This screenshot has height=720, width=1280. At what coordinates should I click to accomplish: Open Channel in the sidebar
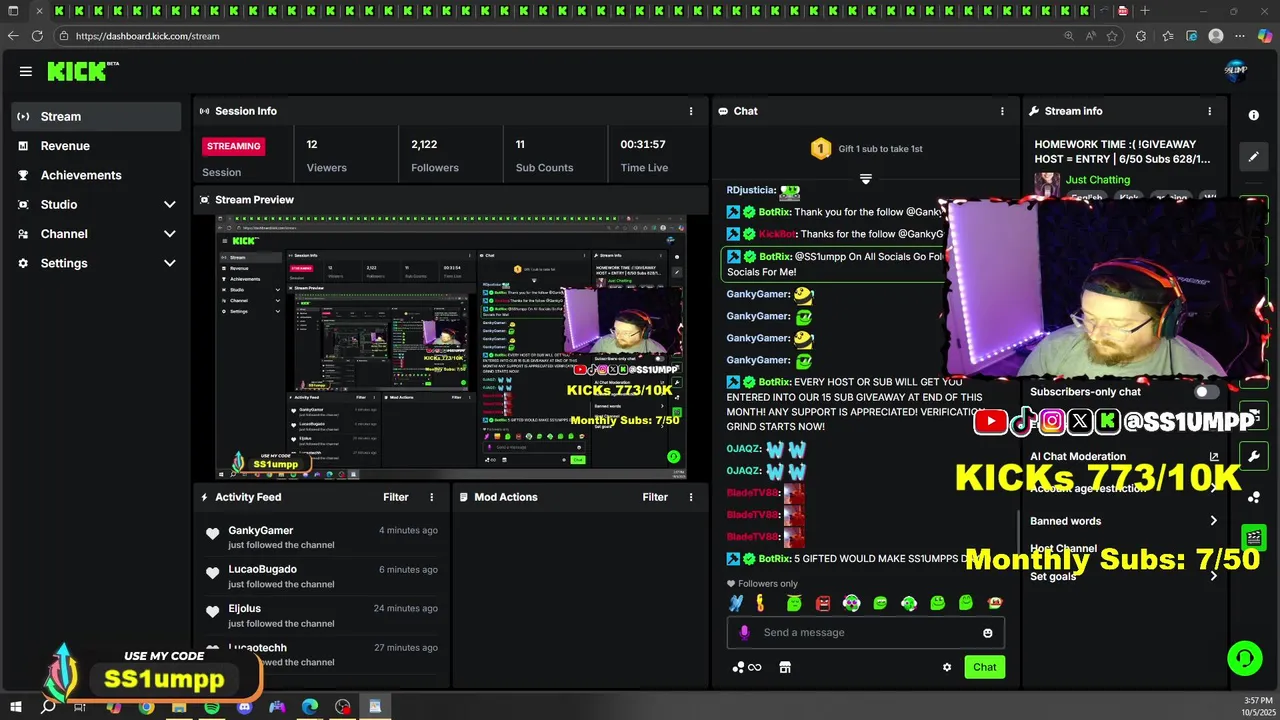tap(96, 234)
